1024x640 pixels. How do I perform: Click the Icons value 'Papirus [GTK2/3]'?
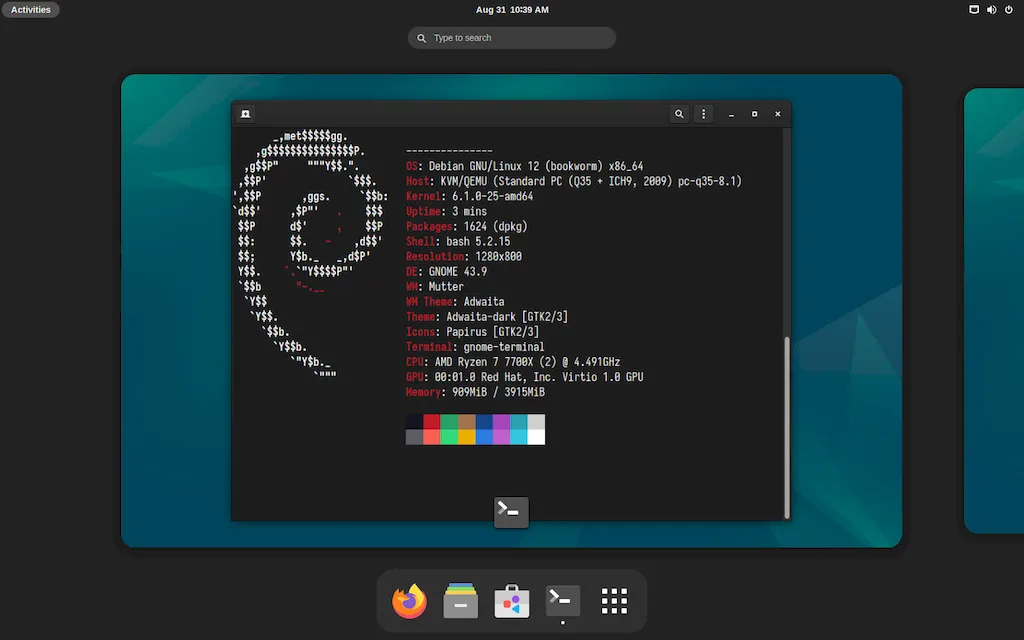(x=492, y=332)
